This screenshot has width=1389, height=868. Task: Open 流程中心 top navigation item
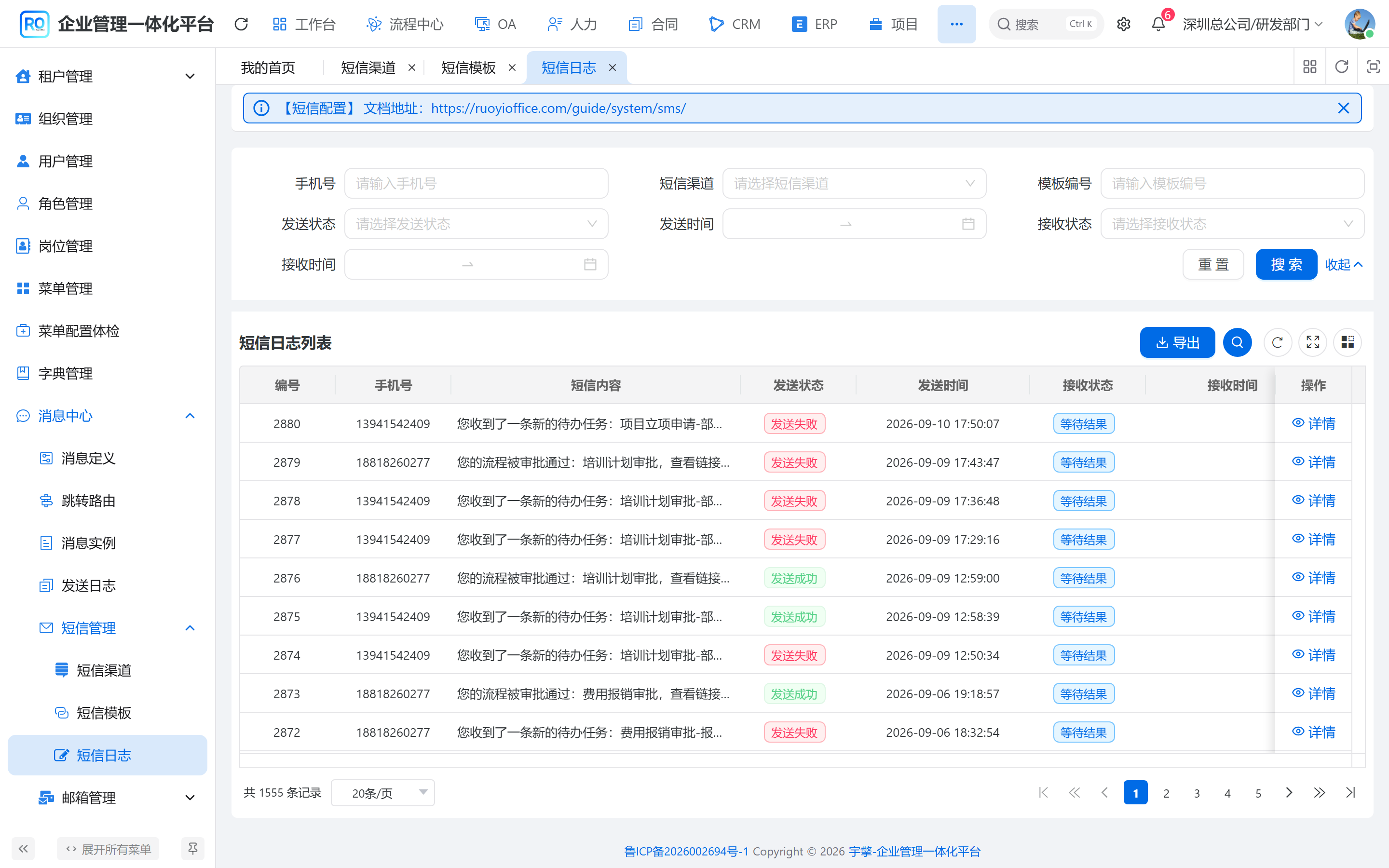[x=405, y=24]
